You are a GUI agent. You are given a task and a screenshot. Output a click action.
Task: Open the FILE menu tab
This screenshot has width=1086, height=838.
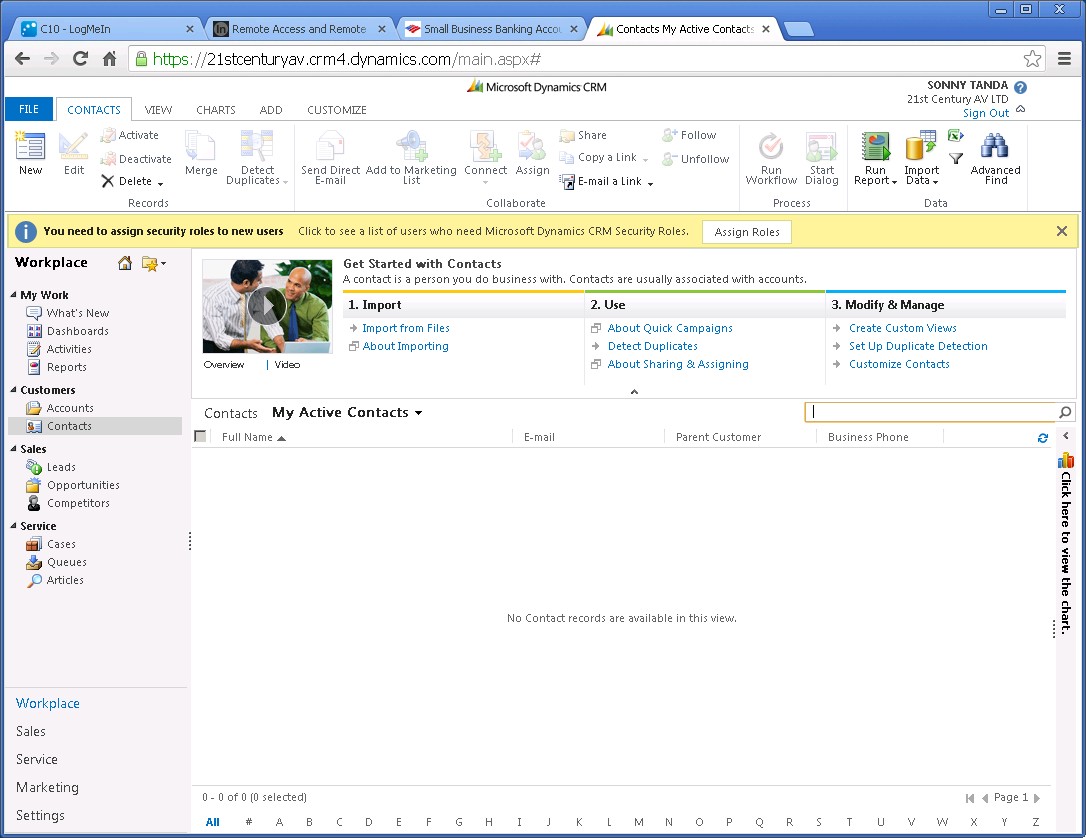point(29,109)
